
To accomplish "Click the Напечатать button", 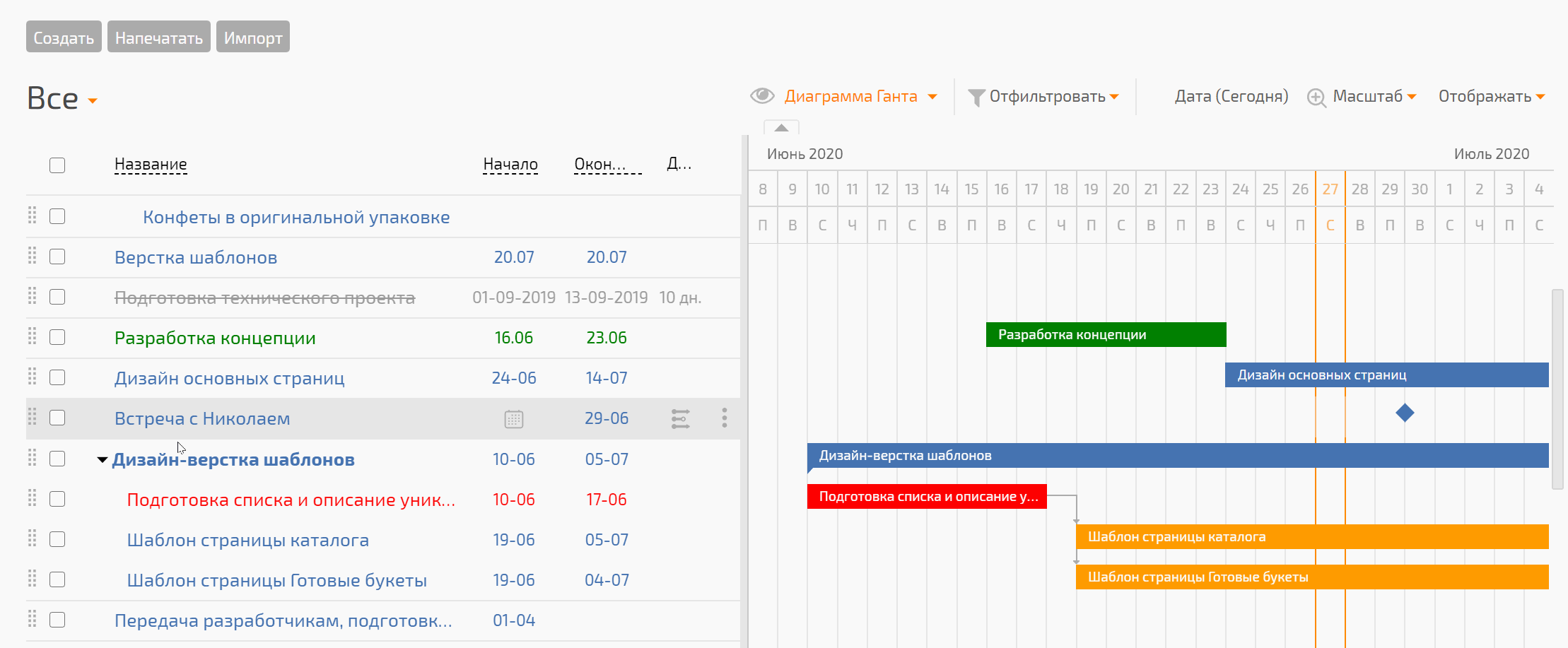I will point(159,37).
